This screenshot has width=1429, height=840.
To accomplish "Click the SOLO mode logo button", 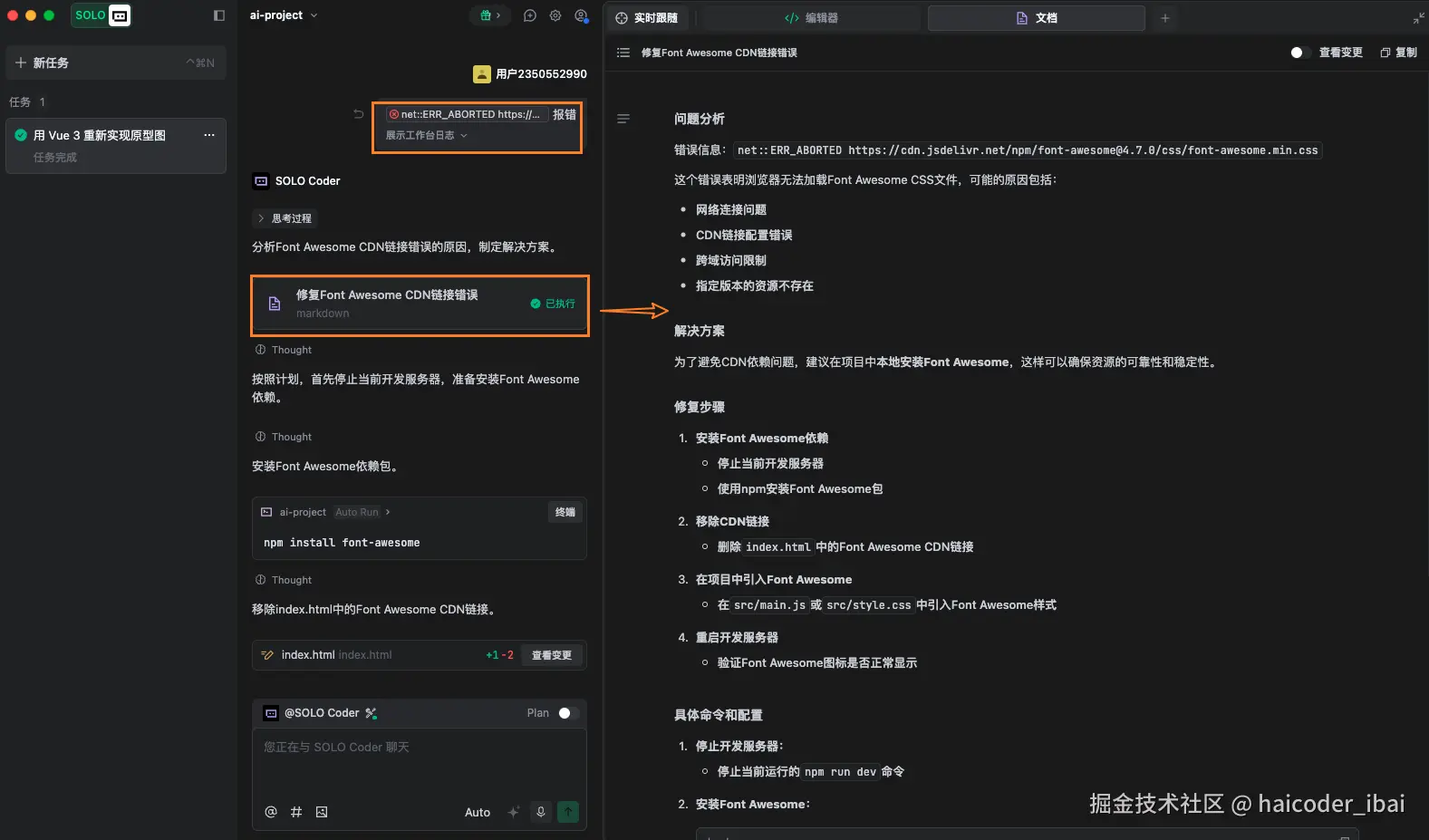I will (x=101, y=15).
